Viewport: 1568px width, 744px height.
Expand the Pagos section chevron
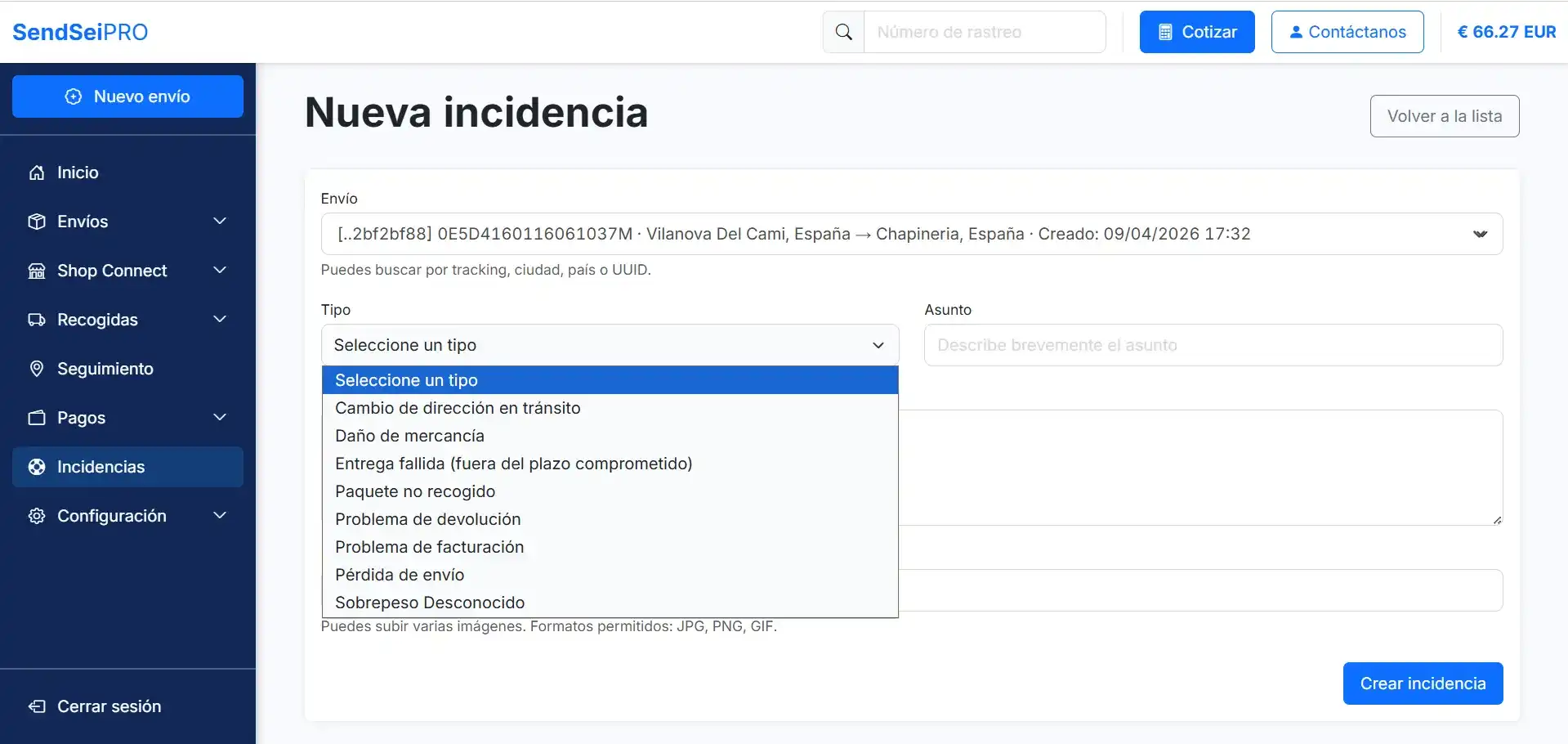(220, 417)
